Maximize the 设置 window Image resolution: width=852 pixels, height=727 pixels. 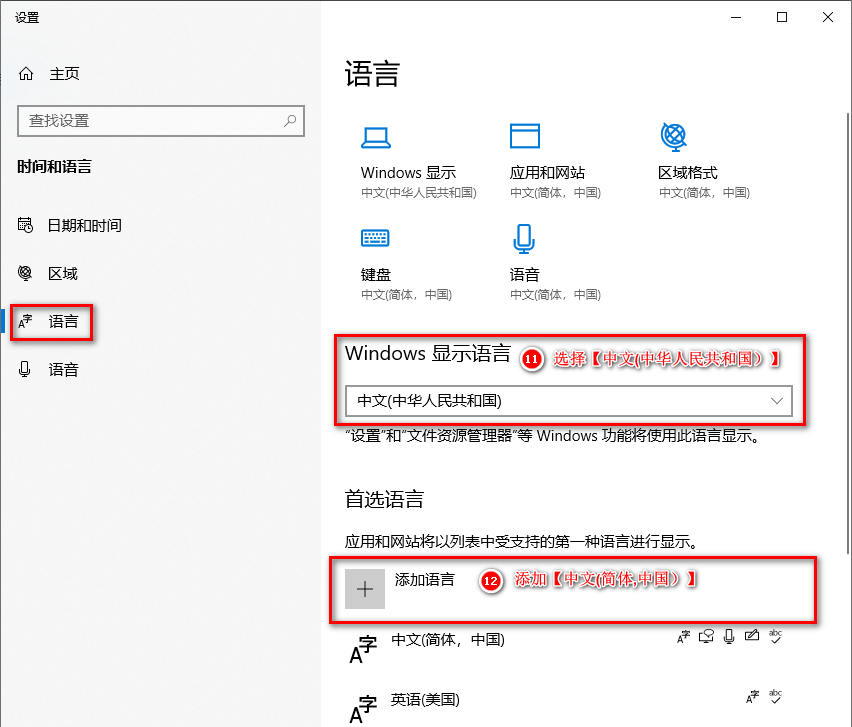[782, 17]
